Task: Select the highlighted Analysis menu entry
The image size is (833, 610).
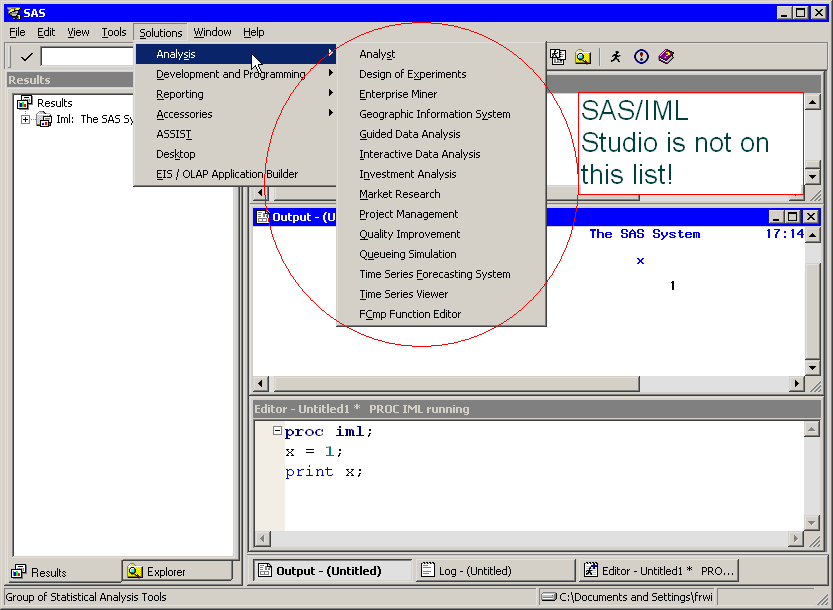Action: point(235,54)
